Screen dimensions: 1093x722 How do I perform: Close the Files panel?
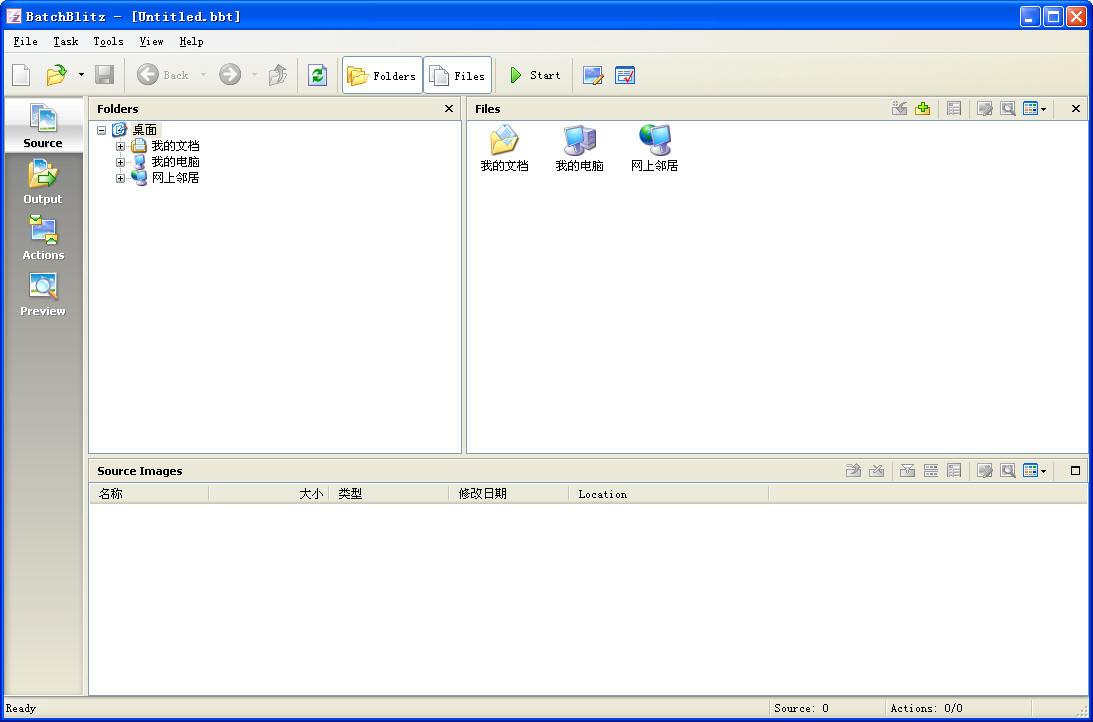point(1076,109)
